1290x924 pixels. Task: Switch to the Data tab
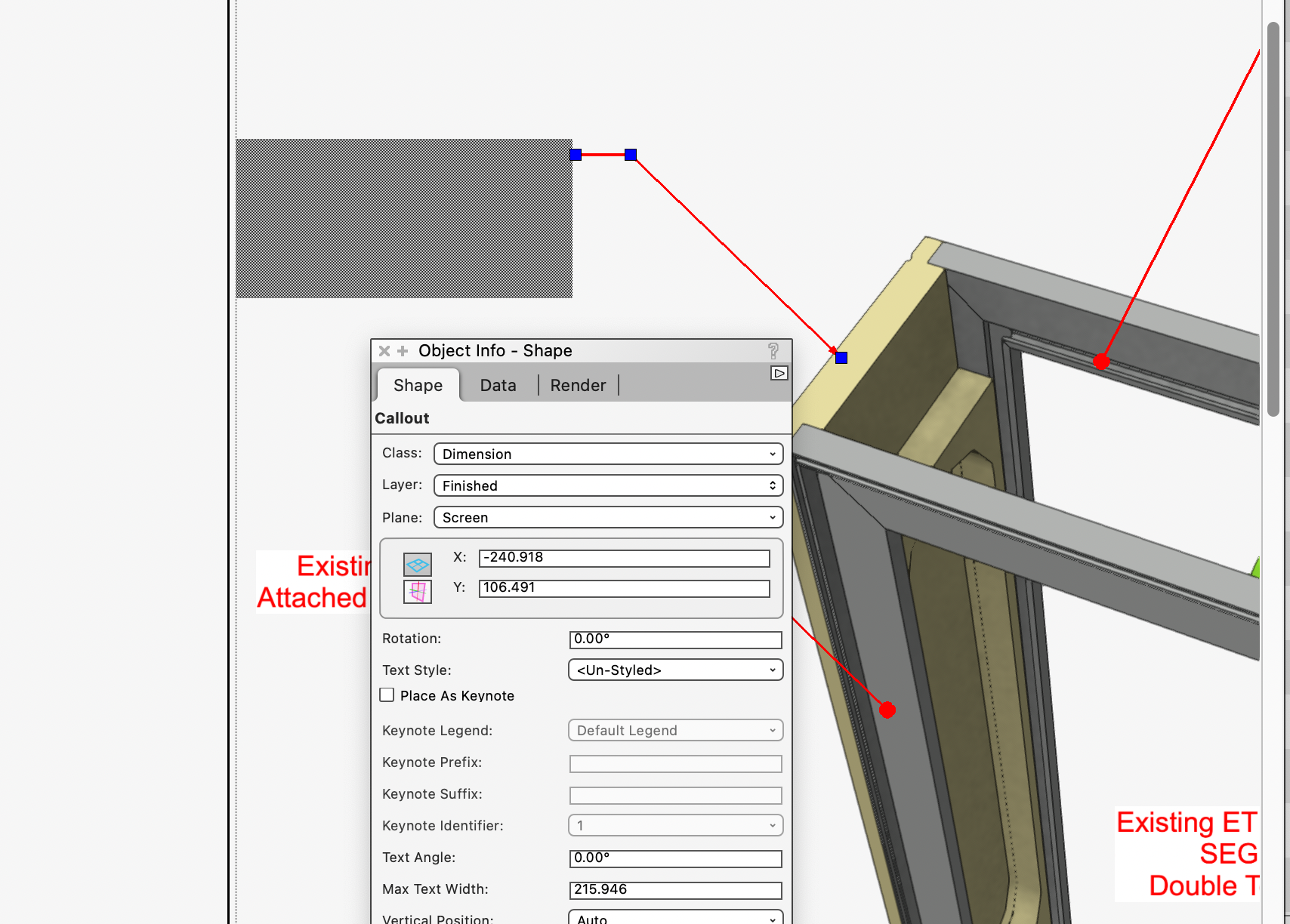coord(498,385)
